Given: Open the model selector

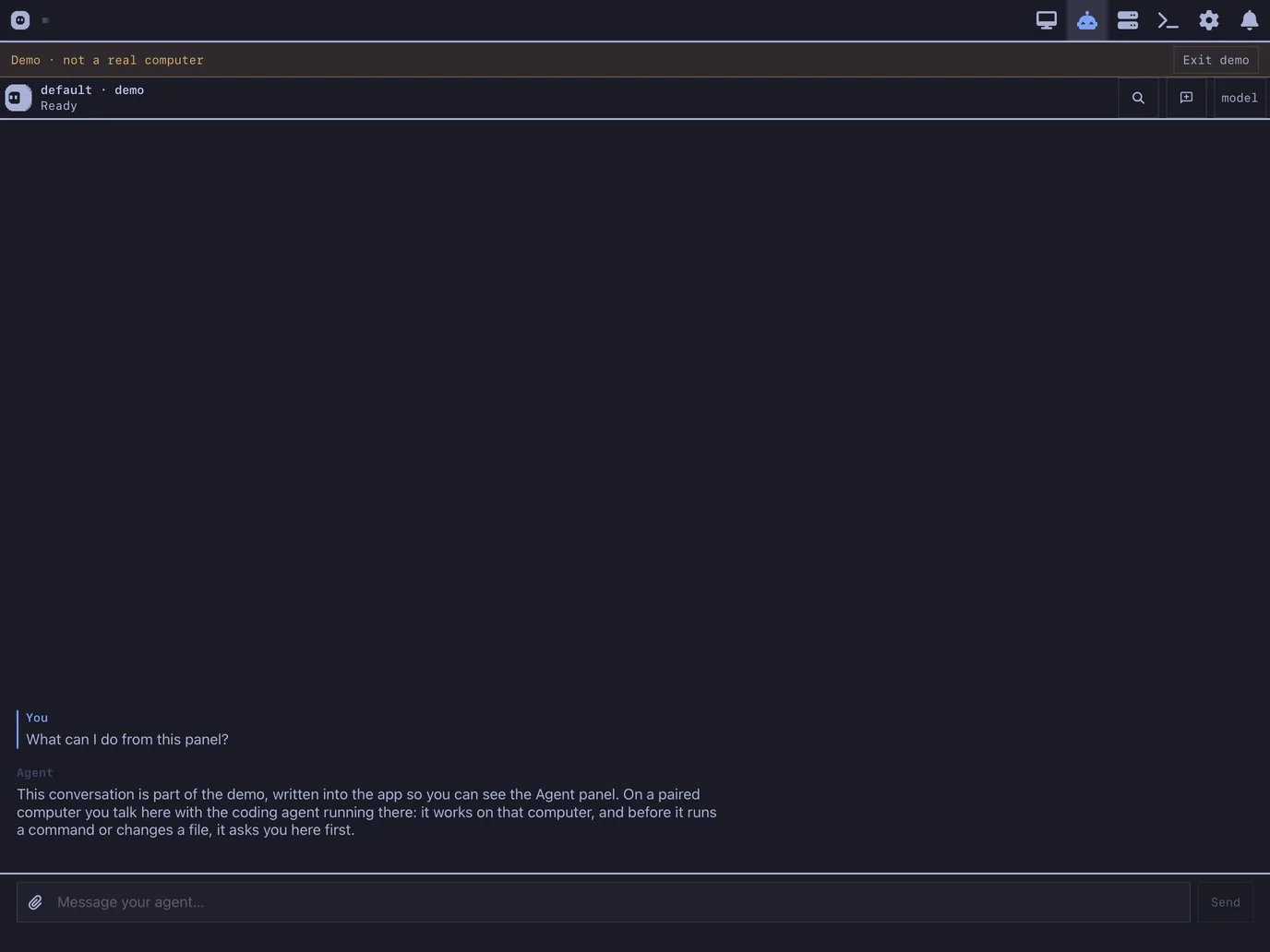Looking at the screenshot, I should point(1240,98).
